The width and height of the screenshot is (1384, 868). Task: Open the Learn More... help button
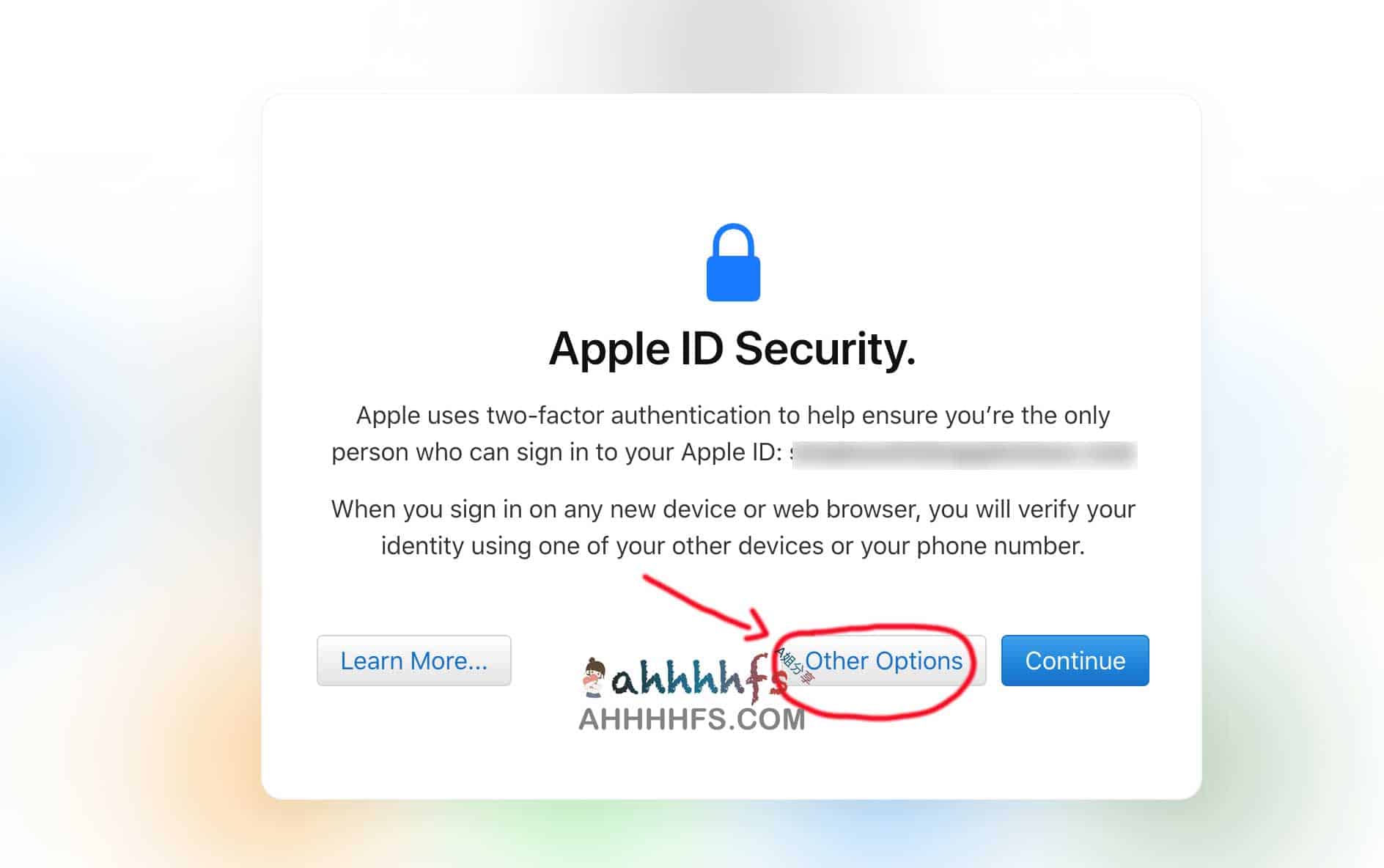coord(413,661)
